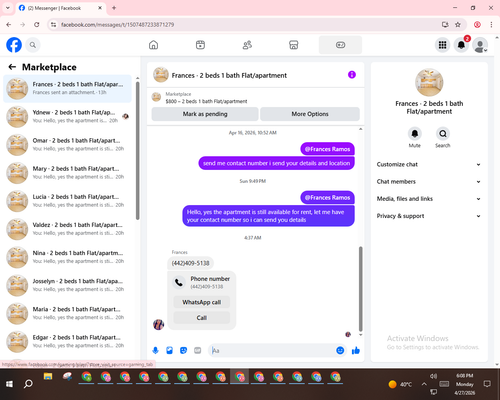Expand Chat members section
The image size is (500, 400).
(x=429, y=182)
